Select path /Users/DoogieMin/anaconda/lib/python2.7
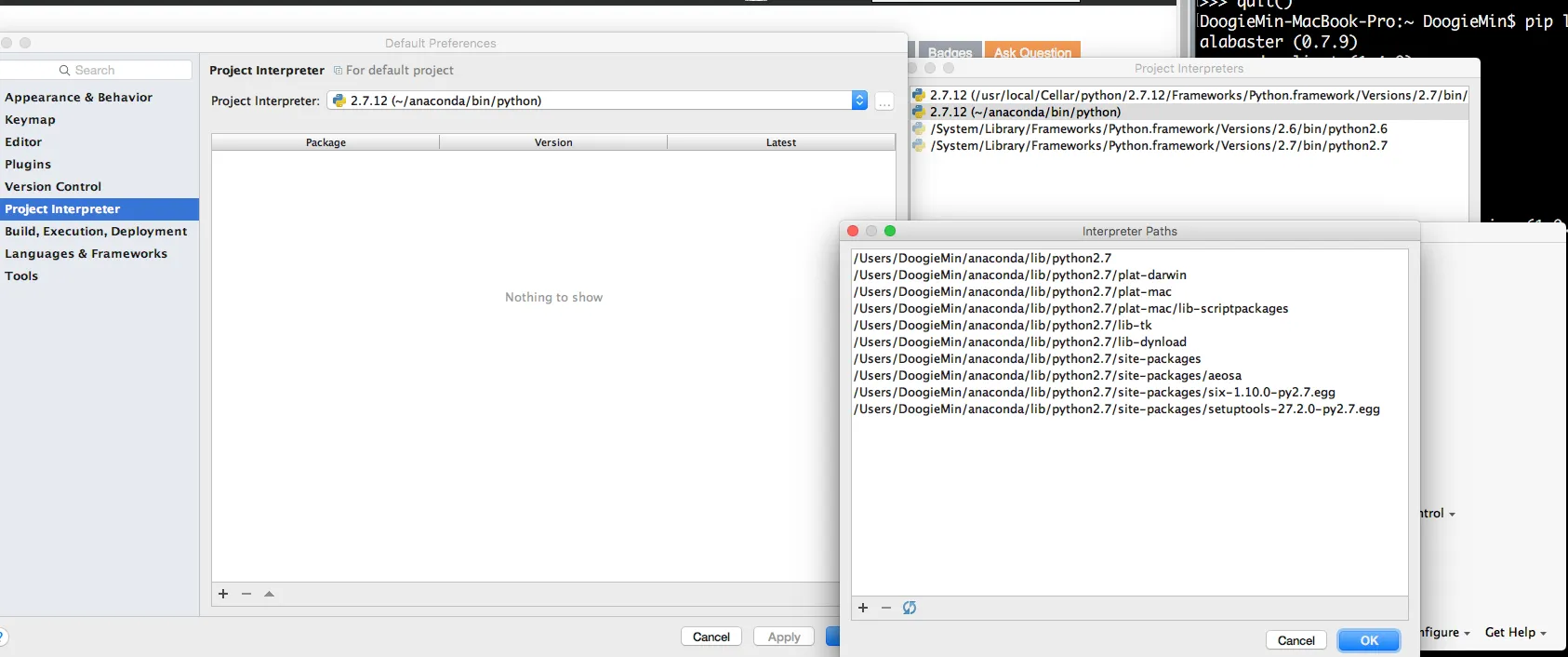Screen dimensions: 1568x657 click(1130, 258)
